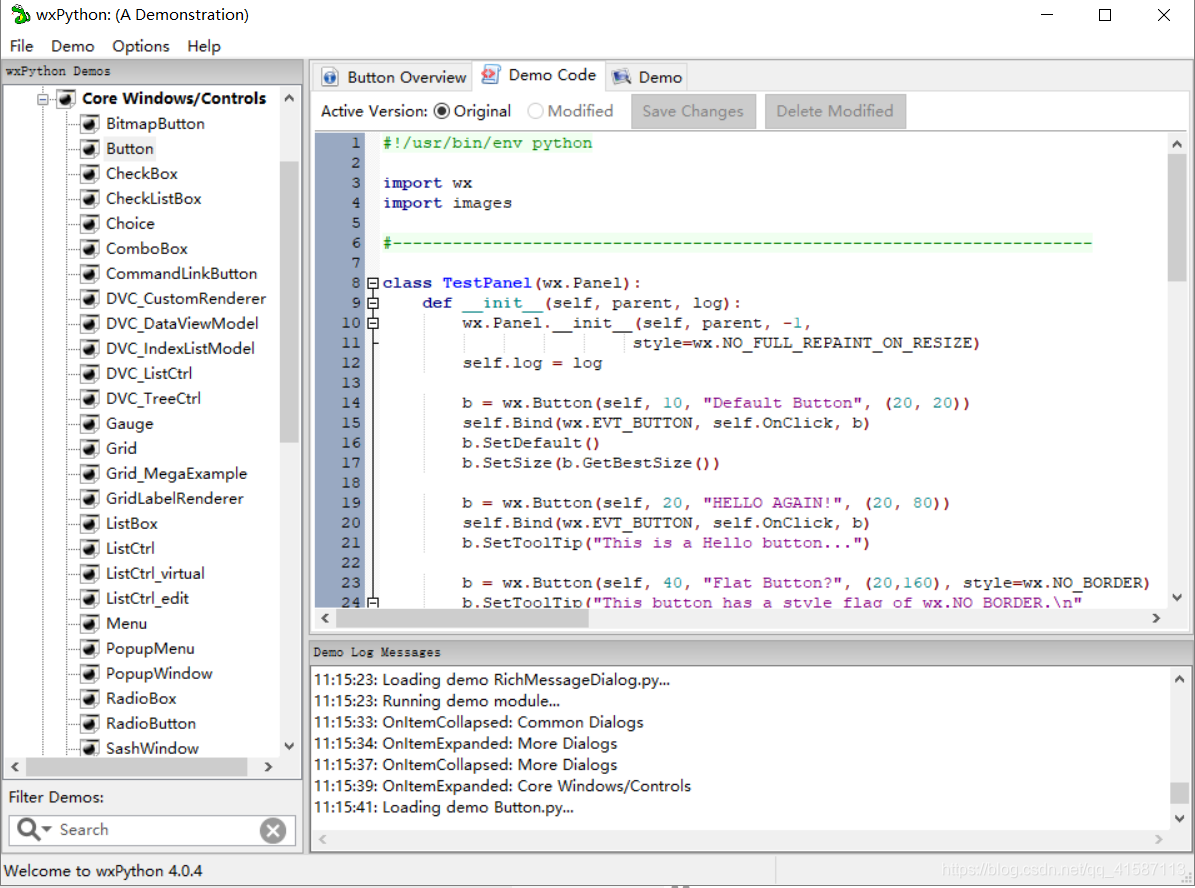
Task: Click the clear (X) icon in the search box
Action: [273, 830]
